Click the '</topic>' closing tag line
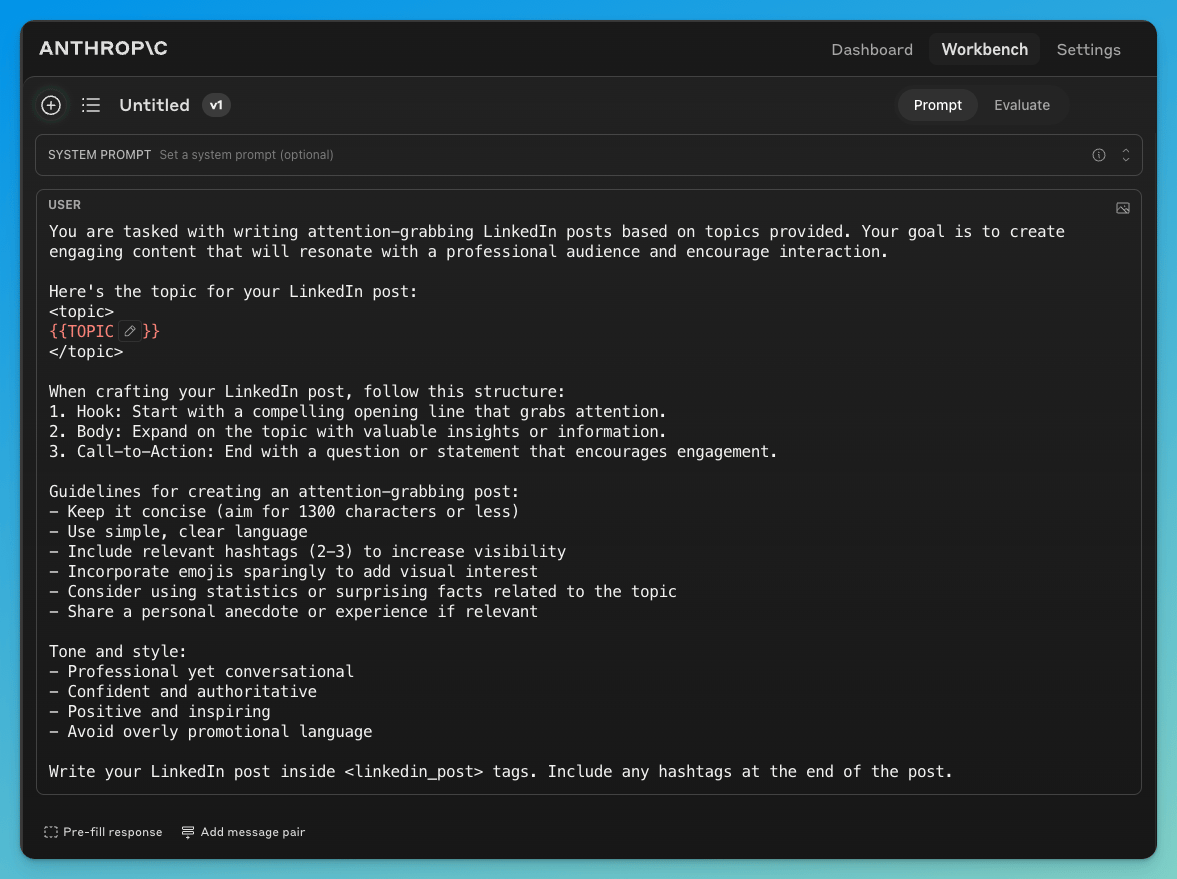The image size is (1177, 879). [x=86, y=351]
